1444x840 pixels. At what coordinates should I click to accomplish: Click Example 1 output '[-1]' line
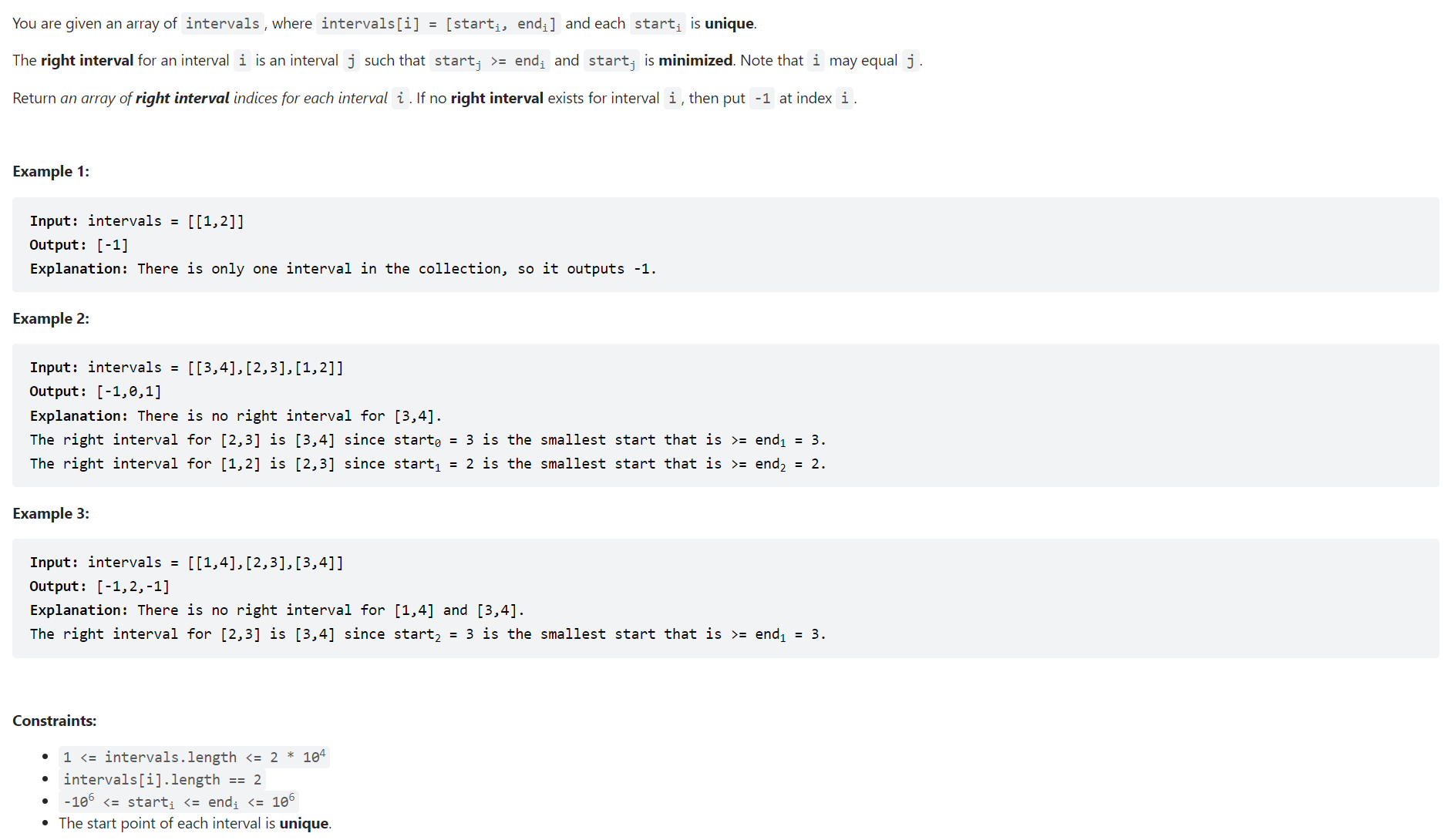pos(79,245)
